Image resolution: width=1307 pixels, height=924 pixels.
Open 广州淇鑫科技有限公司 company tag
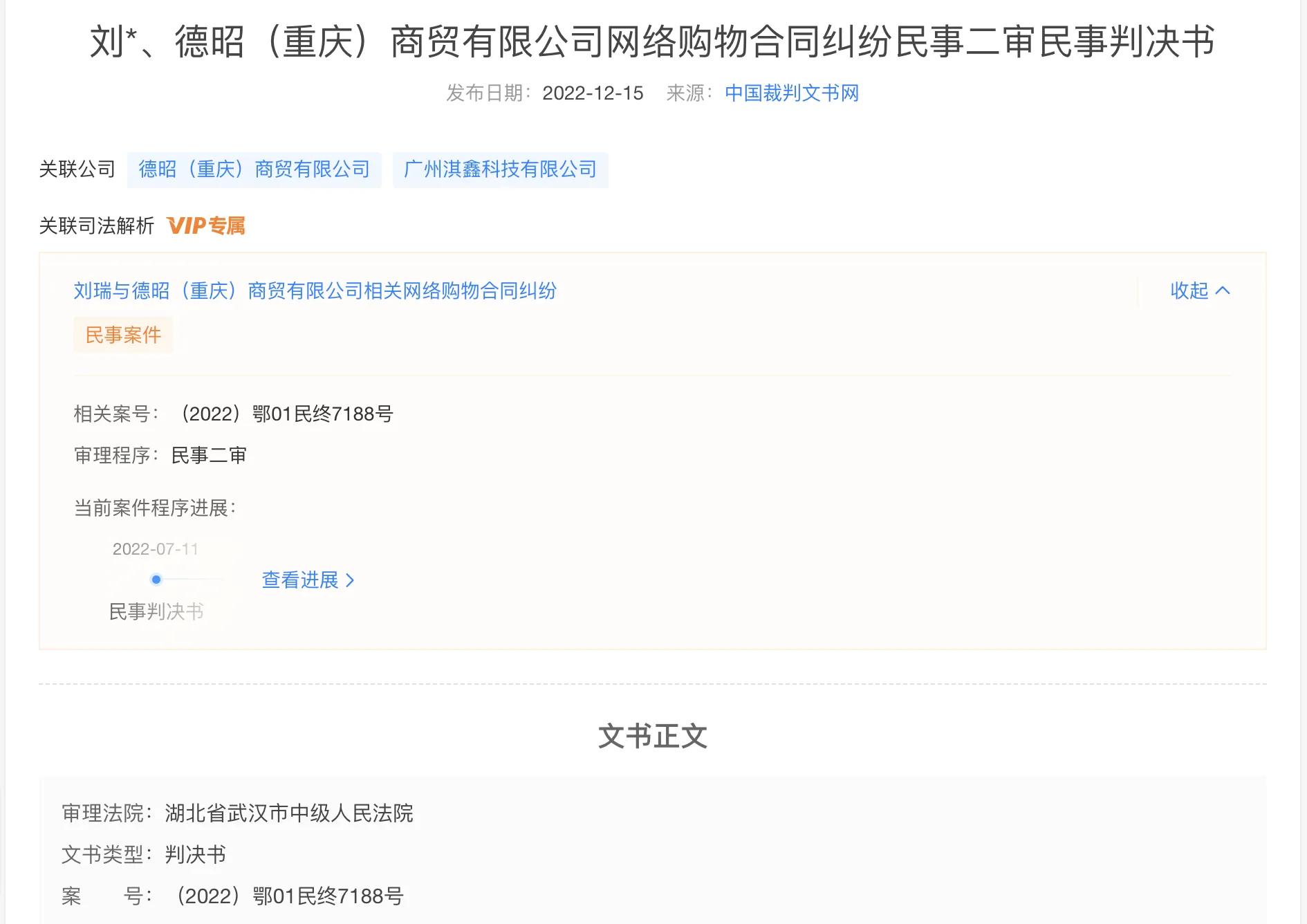point(501,169)
